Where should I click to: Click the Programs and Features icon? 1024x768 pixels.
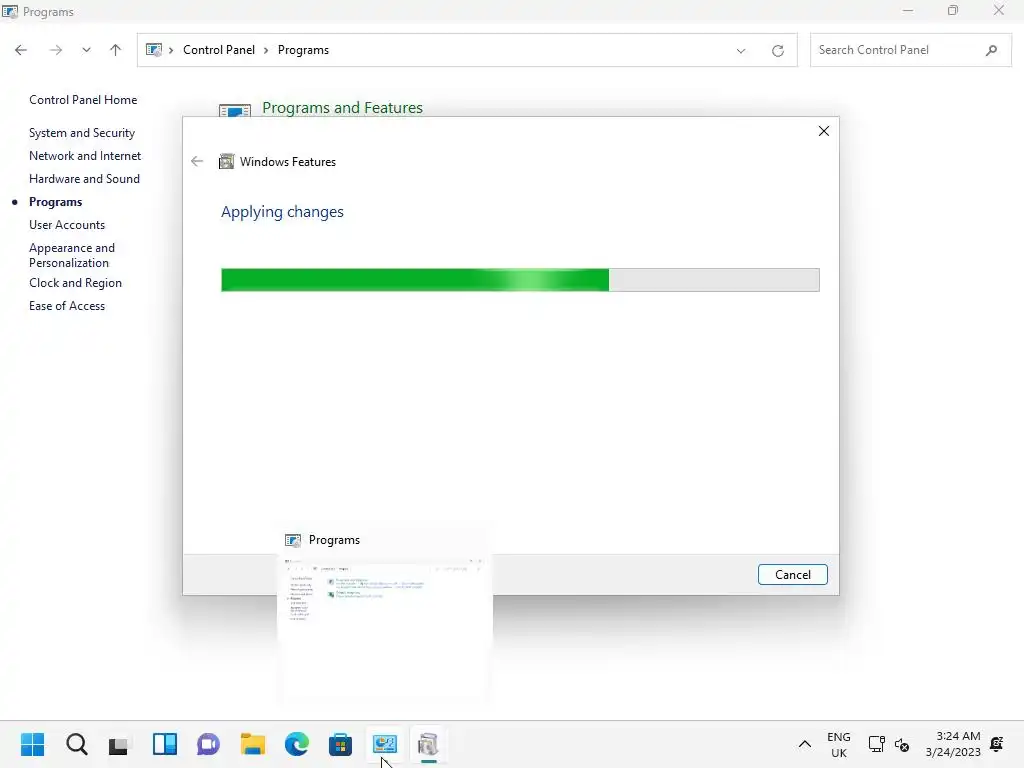(234, 110)
